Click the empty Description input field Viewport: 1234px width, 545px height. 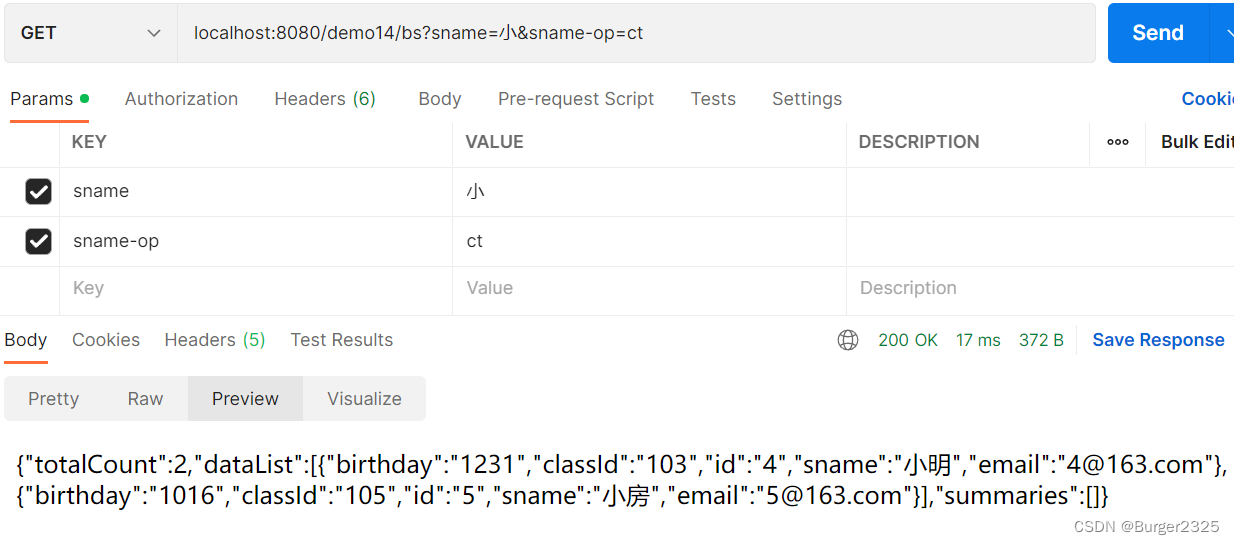(x=1040, y=289)
